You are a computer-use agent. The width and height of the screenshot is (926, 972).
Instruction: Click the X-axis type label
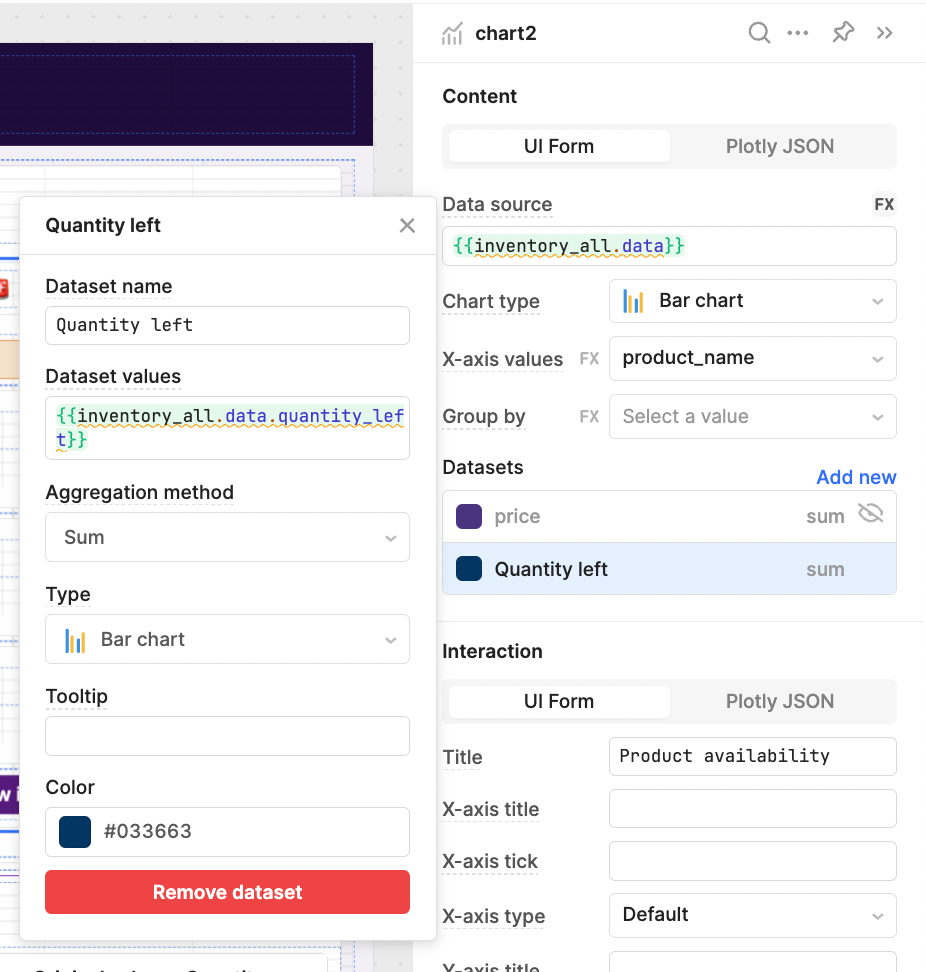494,916
